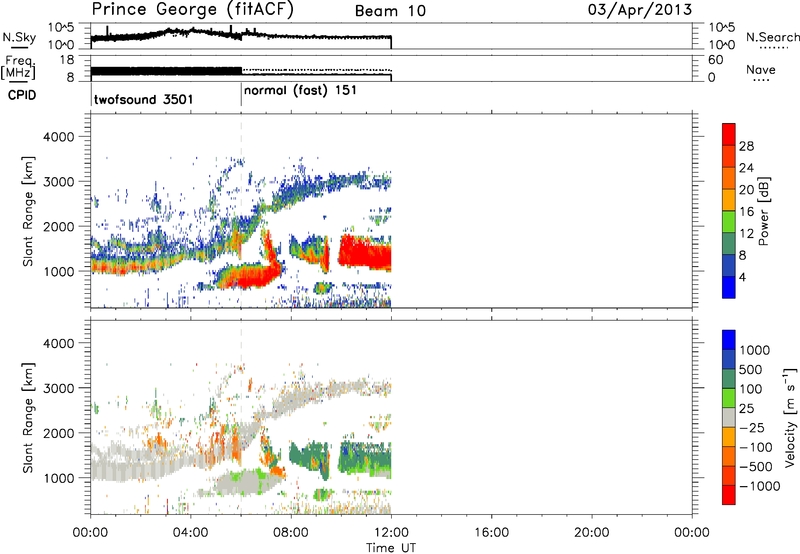
Task: Click the '04:00' time tick label
Action: point(190,533)
